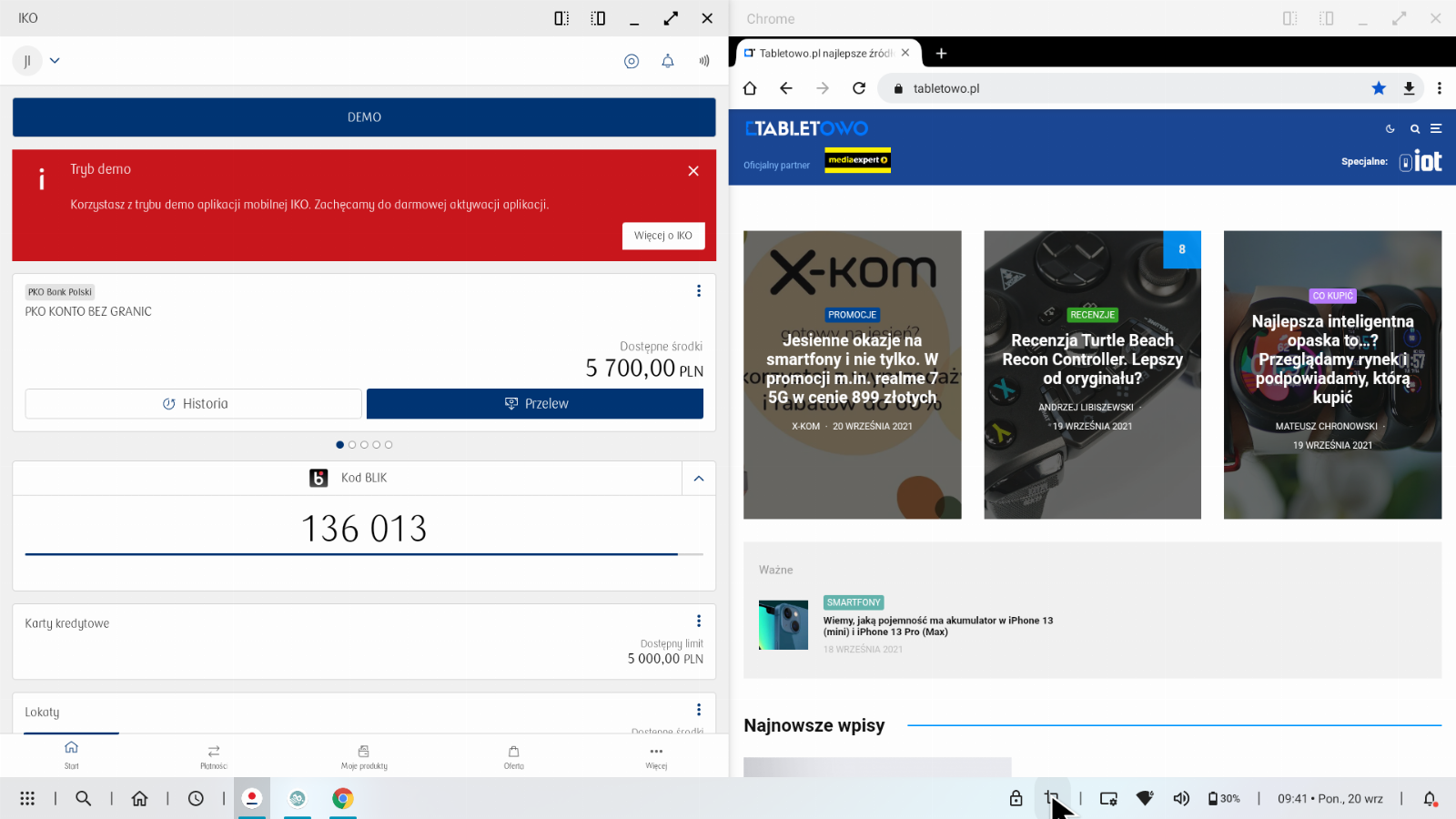Toggle dark mode on Tabletowo

point(1390,129)
